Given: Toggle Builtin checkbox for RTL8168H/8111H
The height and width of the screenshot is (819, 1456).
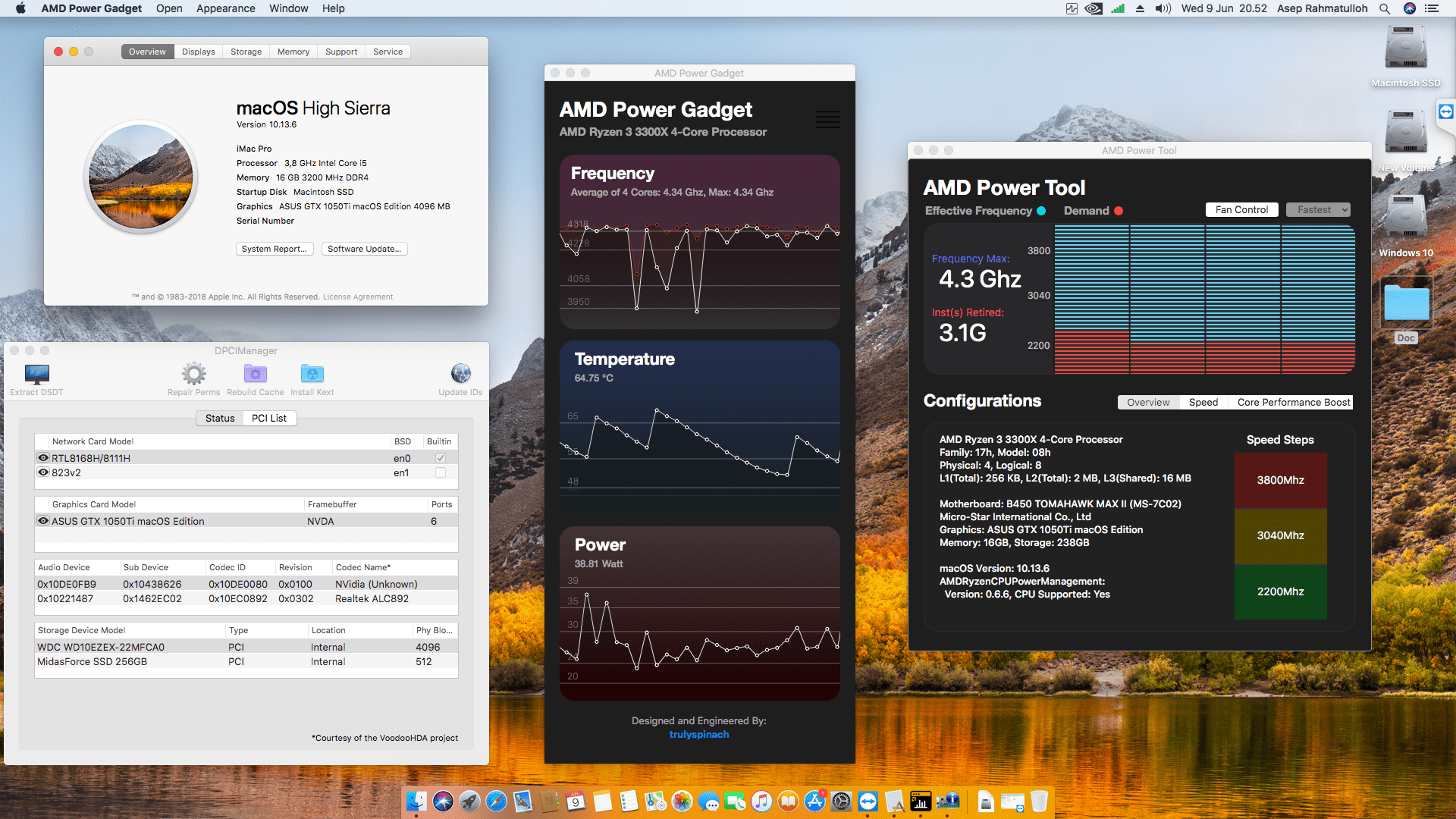Looking at the screenshot, I should (440, 458).
